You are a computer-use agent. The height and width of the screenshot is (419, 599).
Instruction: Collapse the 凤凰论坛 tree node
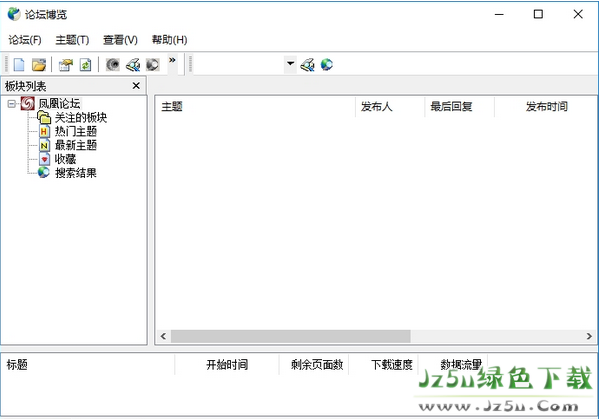pos(12,104)
